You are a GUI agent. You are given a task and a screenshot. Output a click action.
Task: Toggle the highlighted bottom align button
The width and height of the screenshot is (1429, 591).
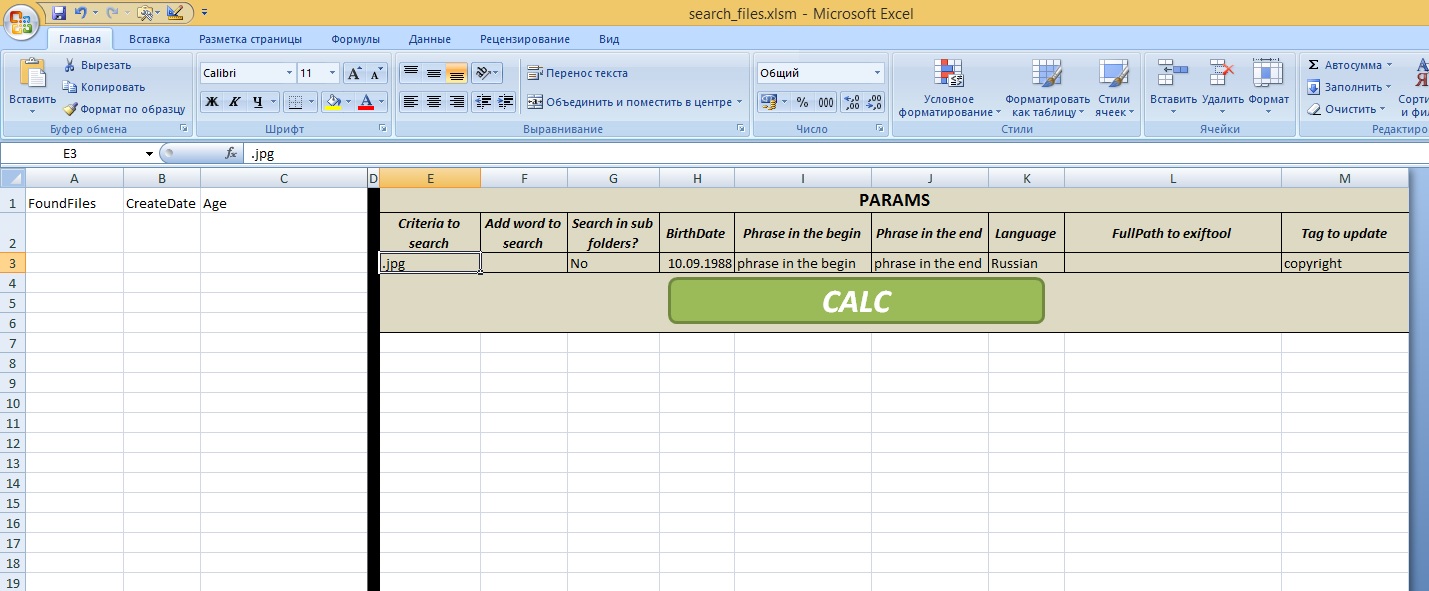tap(456, 73)
